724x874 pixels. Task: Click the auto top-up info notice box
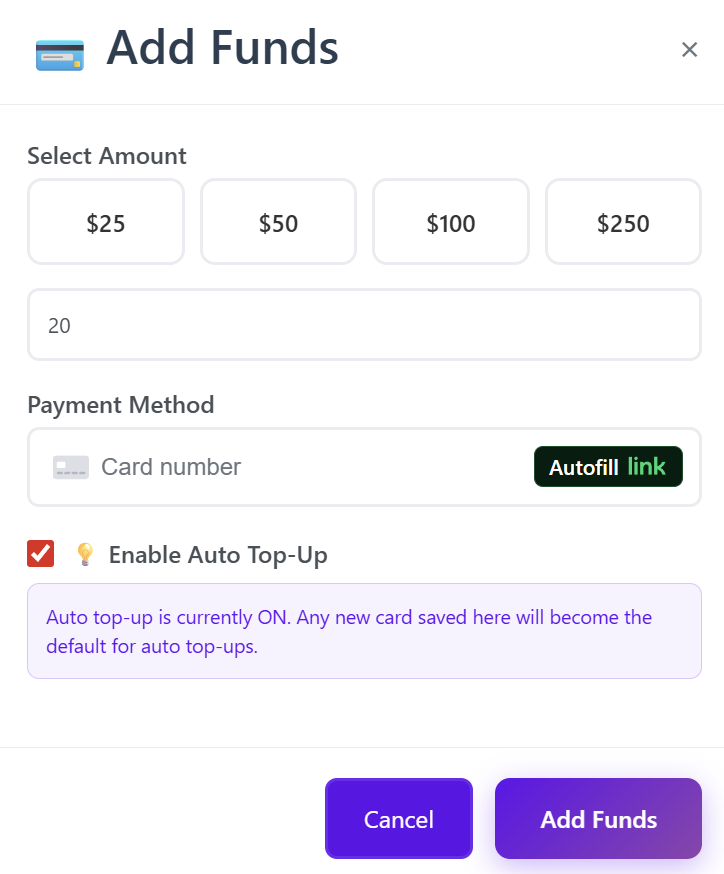tap(364, 631)
